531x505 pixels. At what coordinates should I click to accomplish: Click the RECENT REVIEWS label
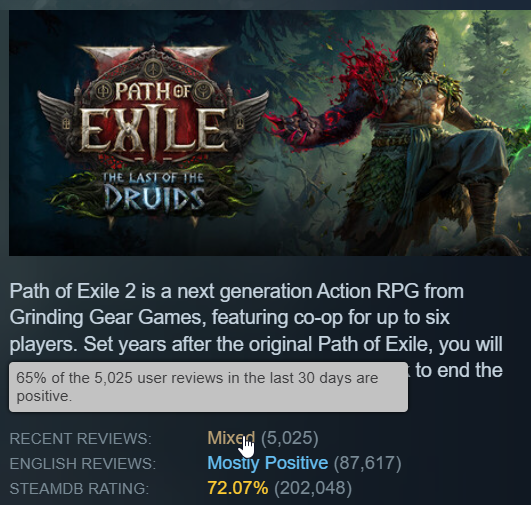pos(81,439)
